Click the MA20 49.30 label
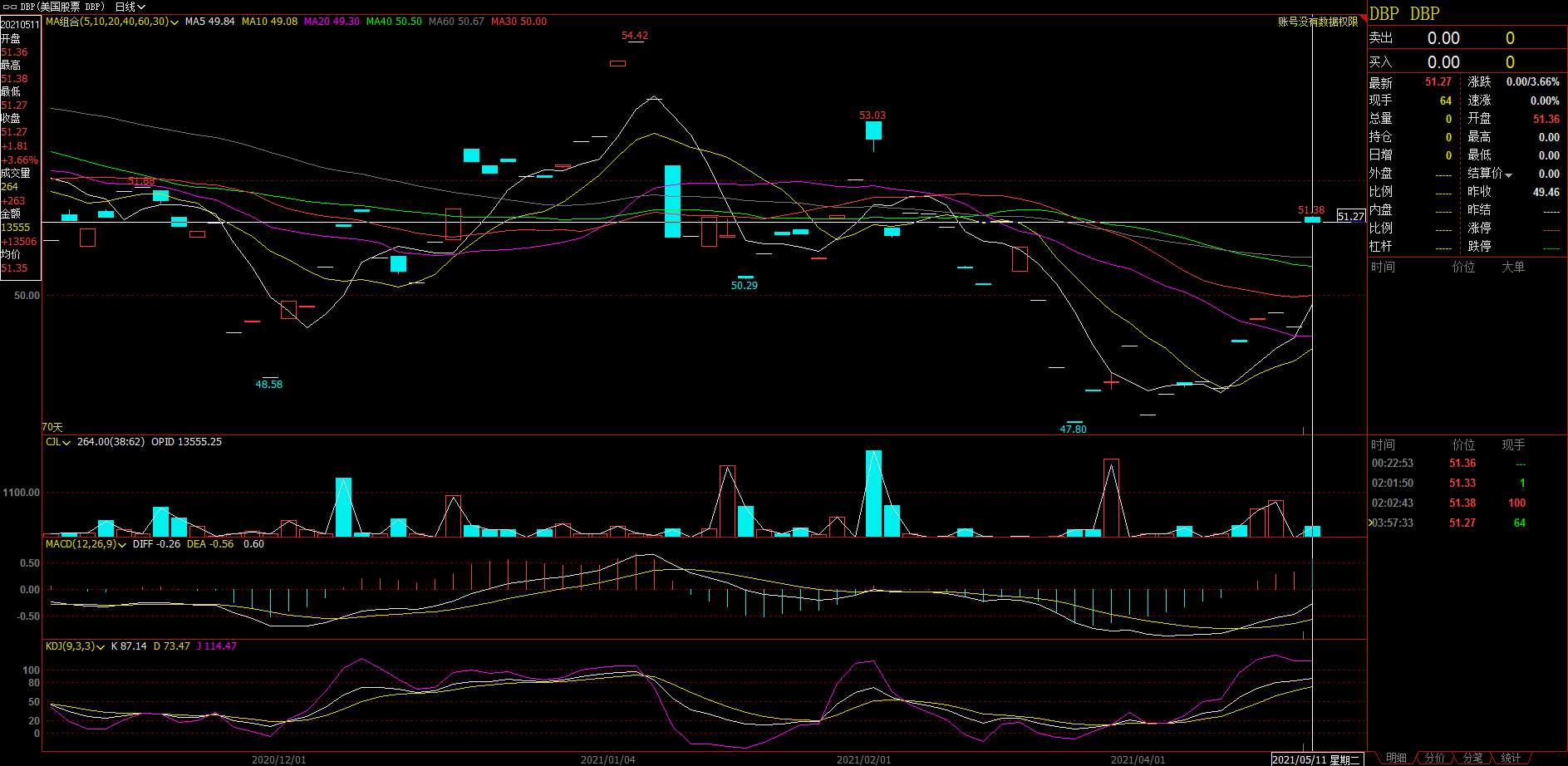The width and height of the screenshot is (1568, 766). pos(332,22)
